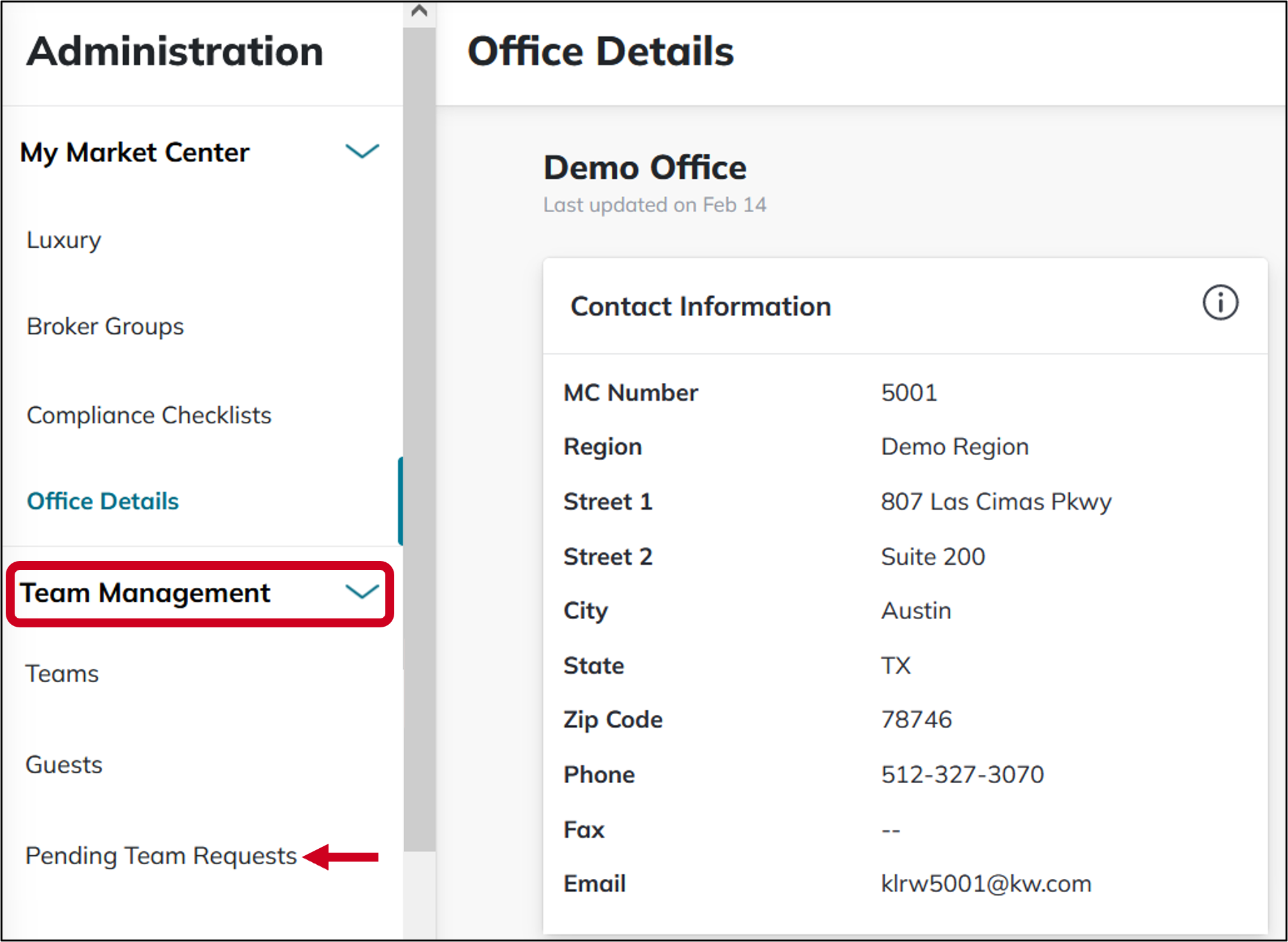Collapse the My Market Center section
Viewport: 1288px width, 942px height.
(362, 152)
